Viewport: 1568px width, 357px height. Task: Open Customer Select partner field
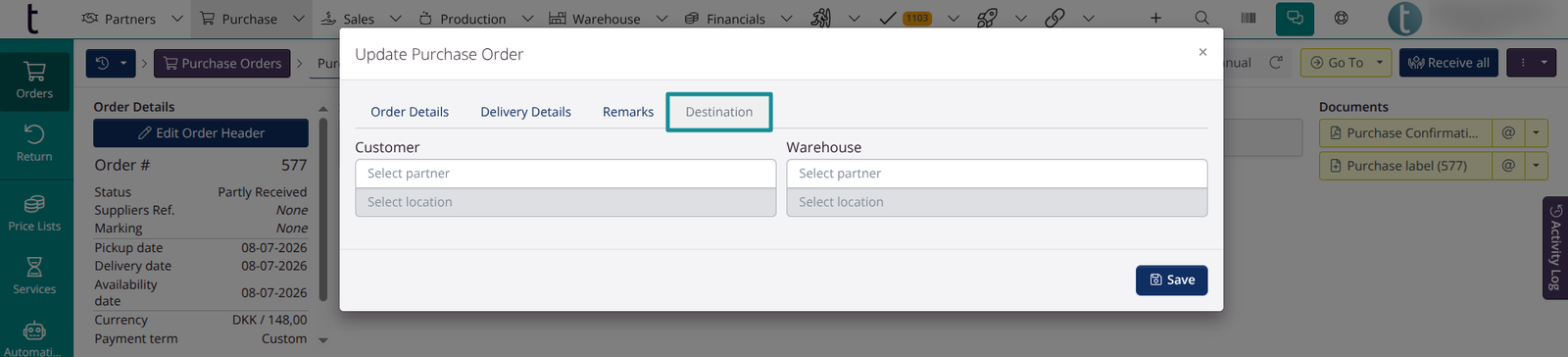[565, 174]
